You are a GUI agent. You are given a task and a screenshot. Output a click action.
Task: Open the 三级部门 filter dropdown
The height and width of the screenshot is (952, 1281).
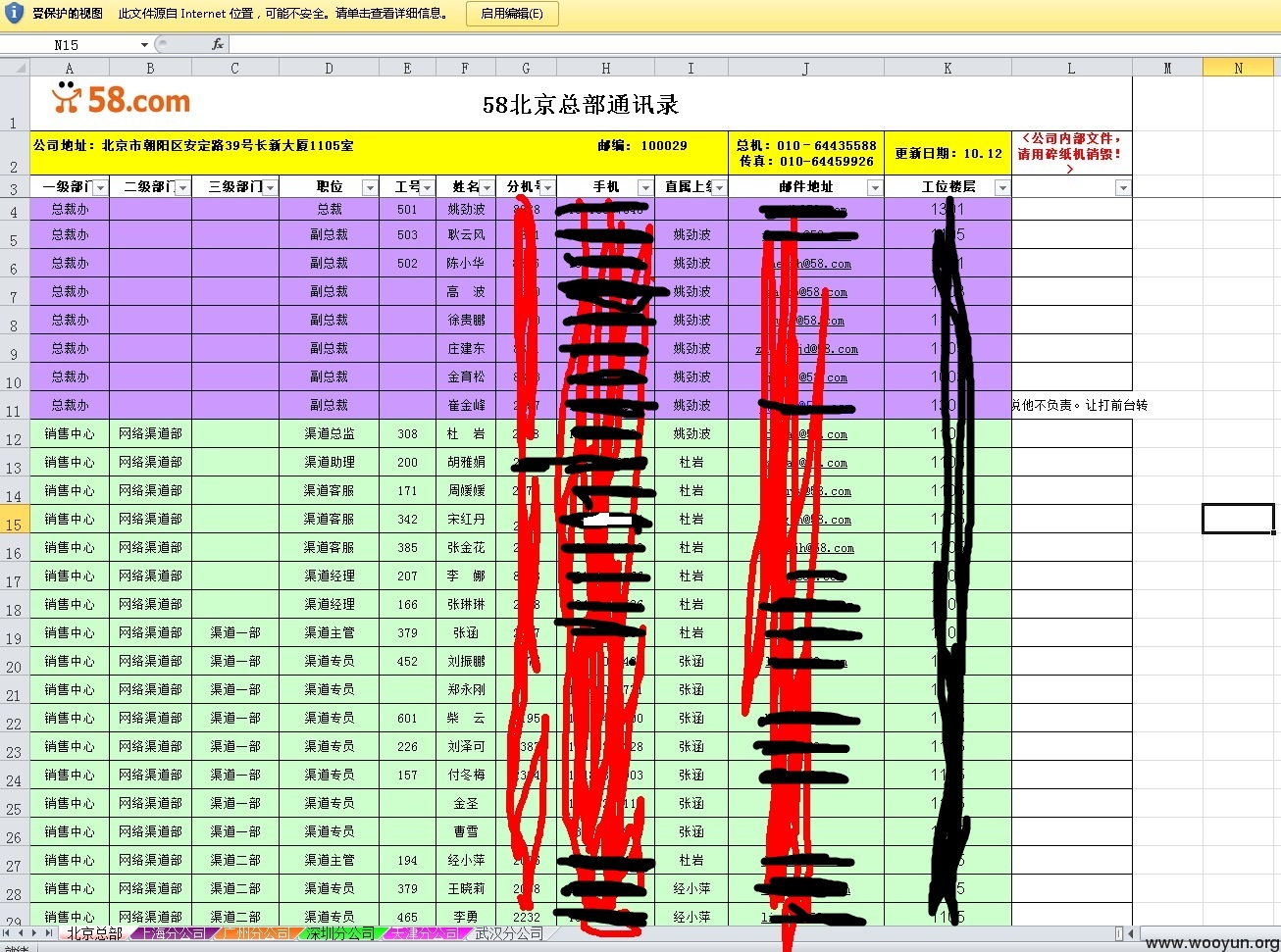click(x=271, y=187)
